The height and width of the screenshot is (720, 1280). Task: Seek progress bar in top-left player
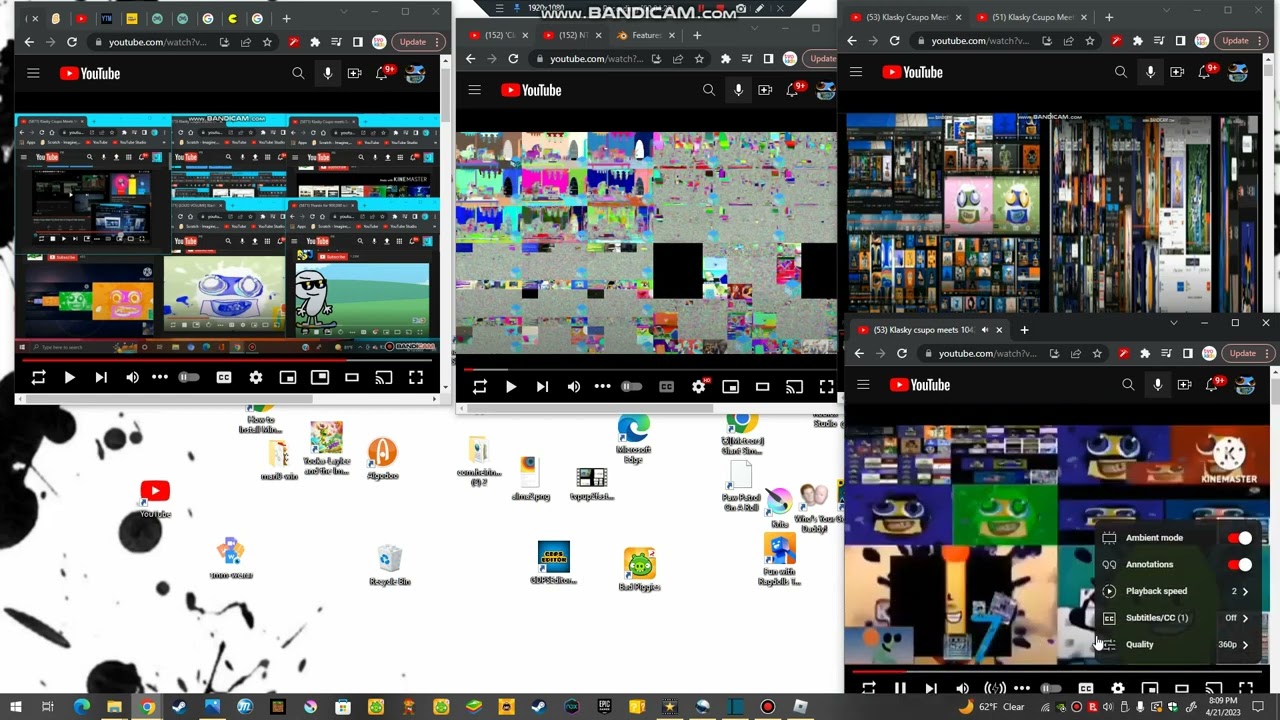tap(227, 361)
